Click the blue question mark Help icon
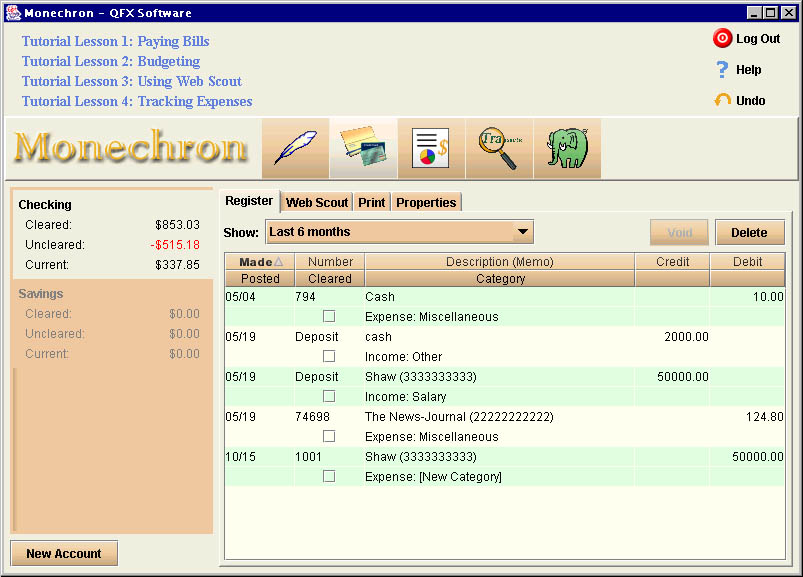Screen dimensions: 803x577 coord(722,70)
